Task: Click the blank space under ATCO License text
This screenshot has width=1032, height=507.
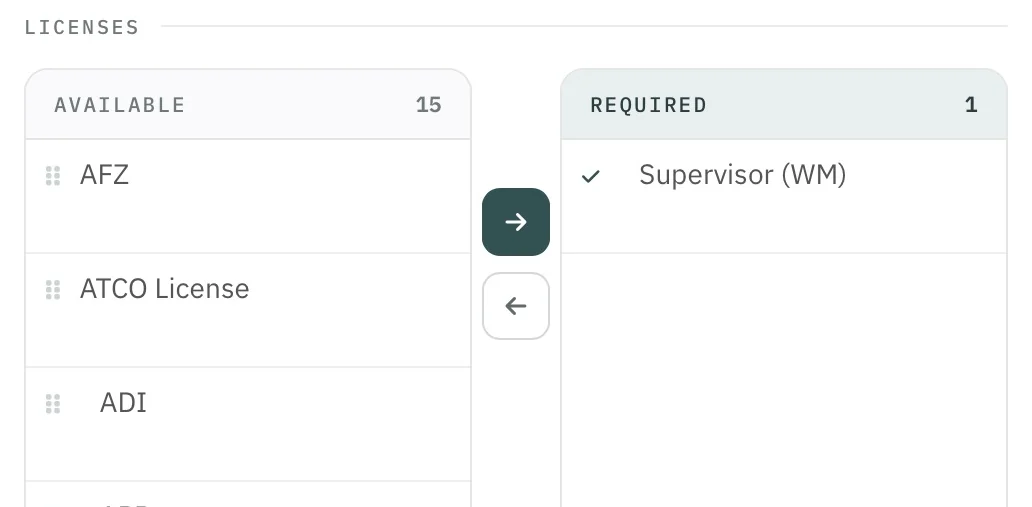Action: [x=248, y=336]
